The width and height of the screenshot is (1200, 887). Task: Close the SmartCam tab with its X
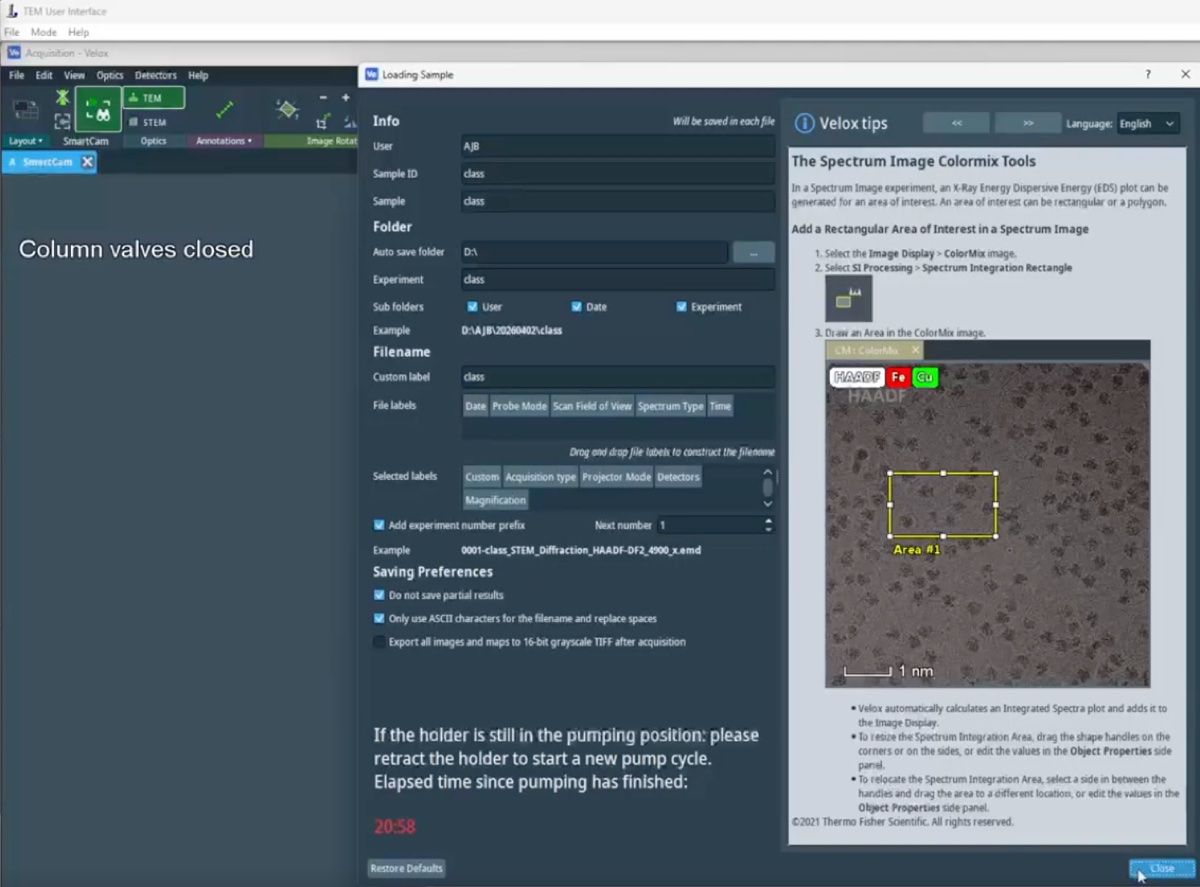click(x=87, y=162)
